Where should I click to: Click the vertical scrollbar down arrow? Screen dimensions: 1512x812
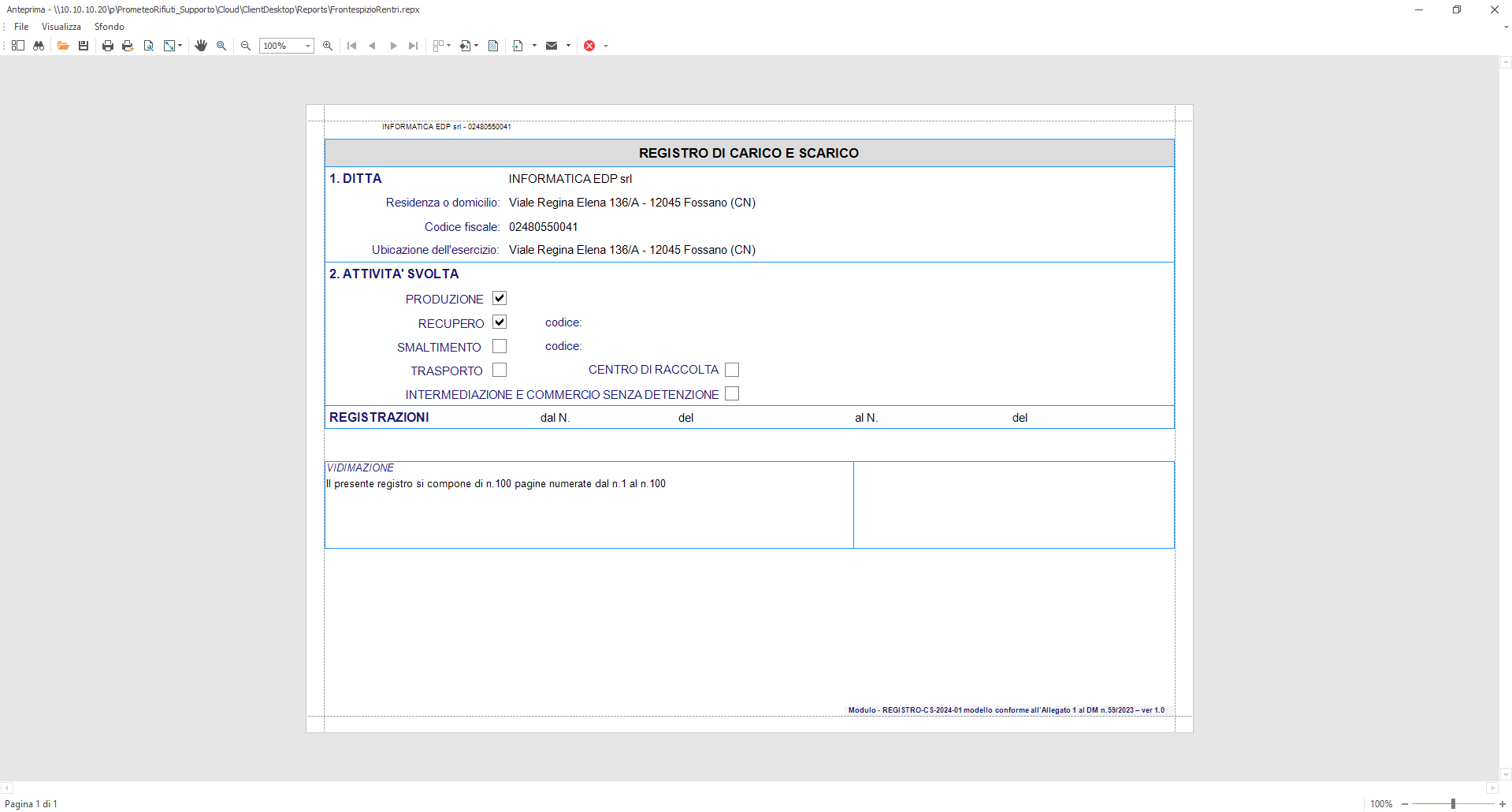click(1506, 774)
